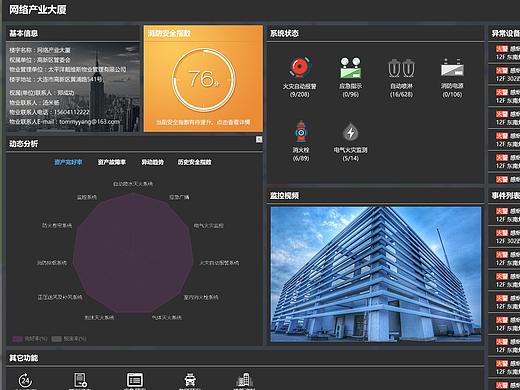Screen dimensions: 520x390
Task: Switch to the 资产完好率 tab
Action: point(68,162)
